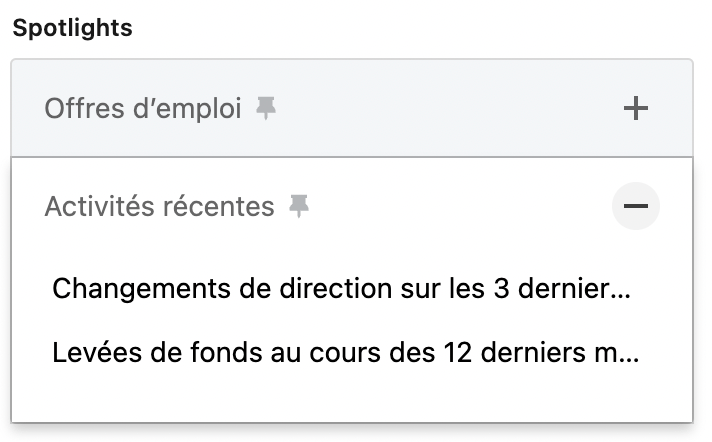
Task: Select Levées de fonds au cours des 12 derniers option
Action: (x=346, y=353)
